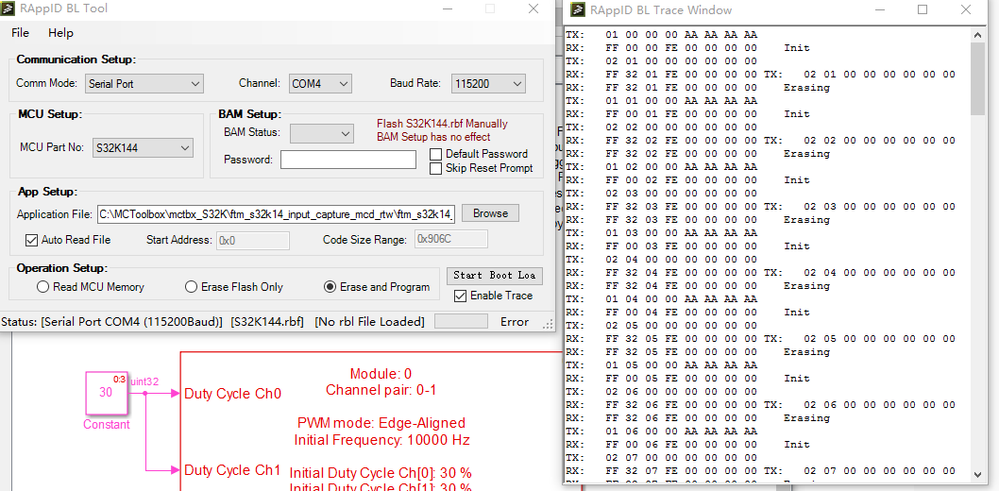This screenshot has width=999, height=491.
Task: Minimize the RAppID BL Tool window
Action: (447, 9)
